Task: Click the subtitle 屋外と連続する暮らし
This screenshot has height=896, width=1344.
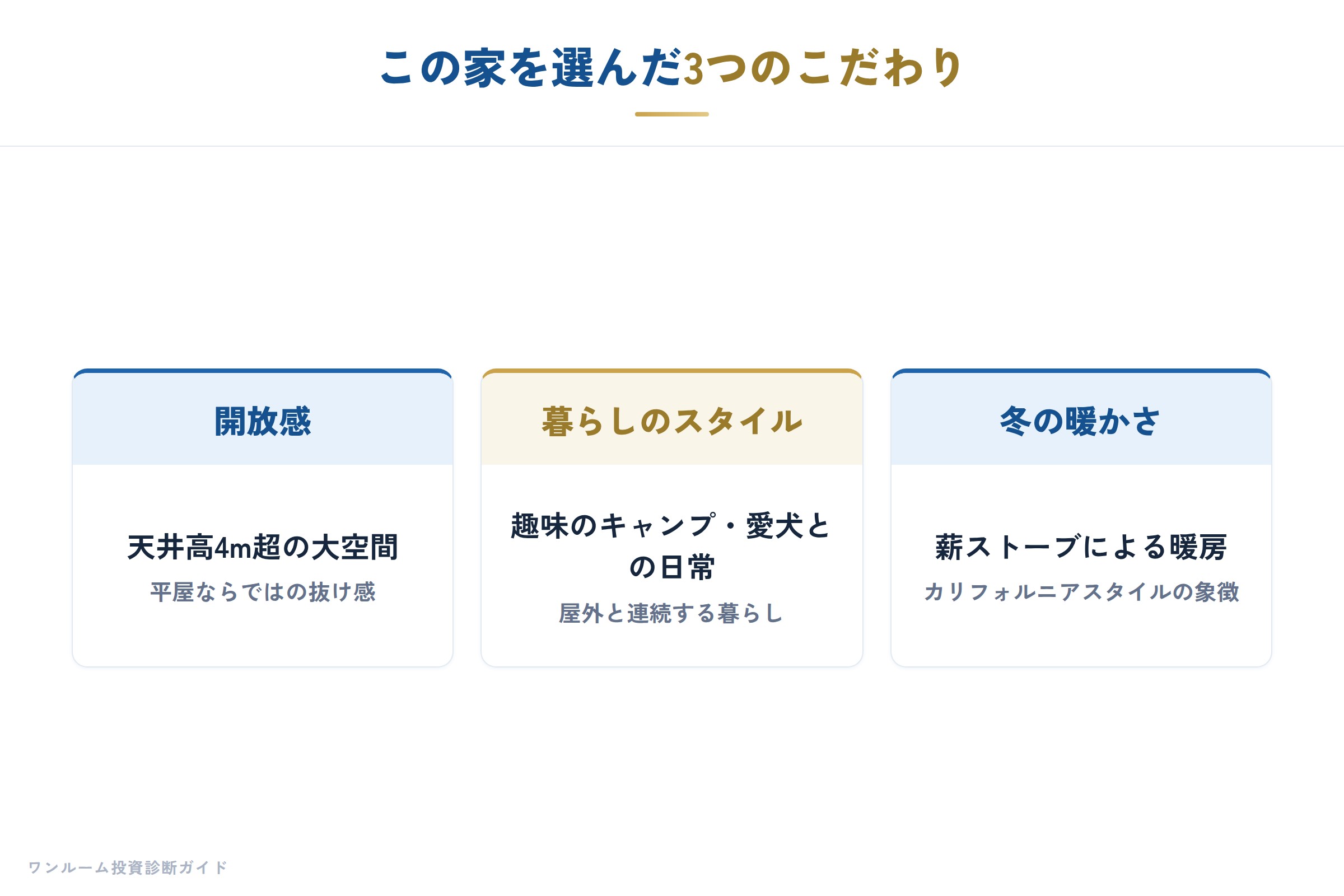Action: [672, 613]
